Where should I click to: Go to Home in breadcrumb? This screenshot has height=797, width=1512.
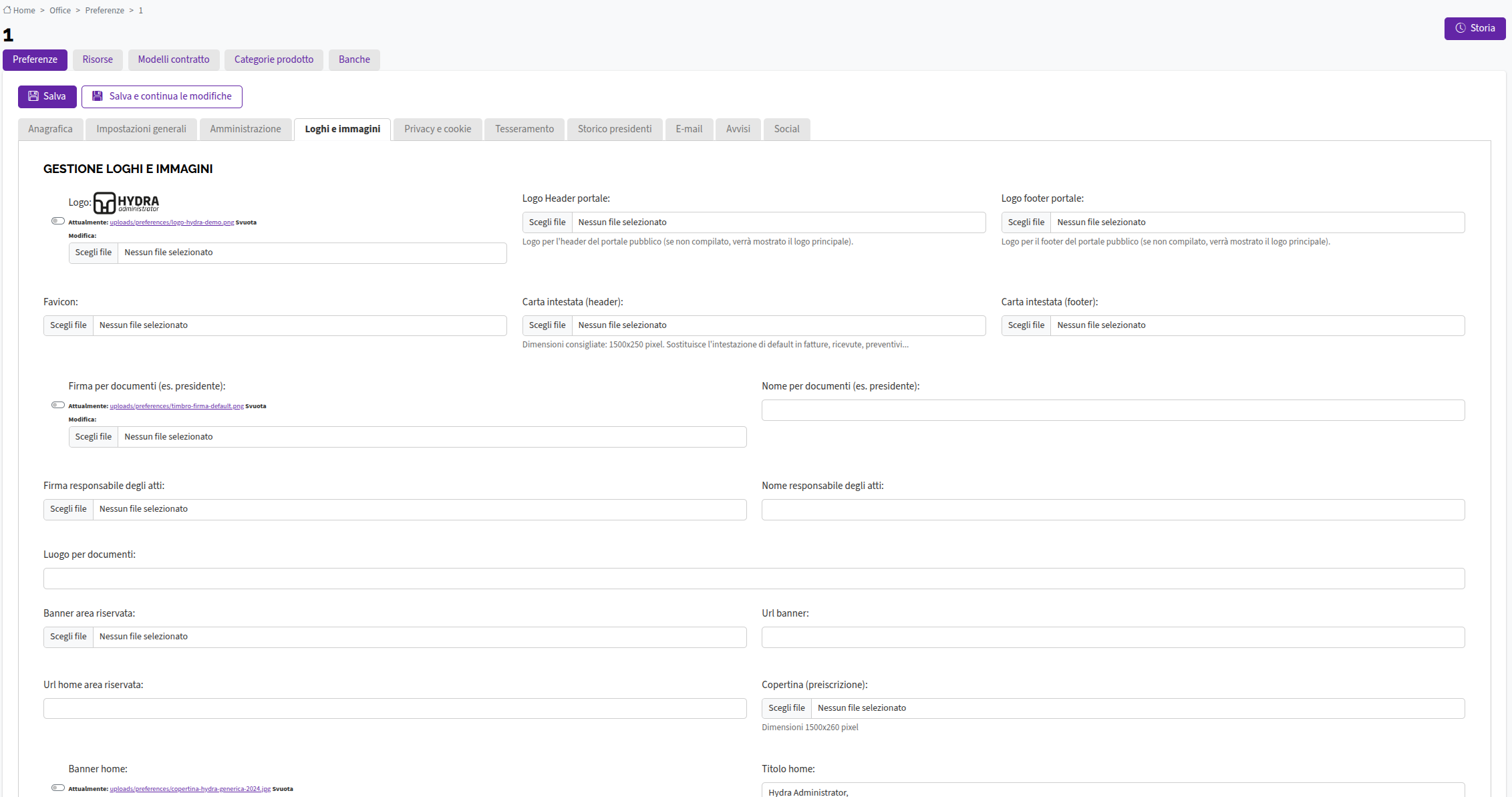[24, 10]
